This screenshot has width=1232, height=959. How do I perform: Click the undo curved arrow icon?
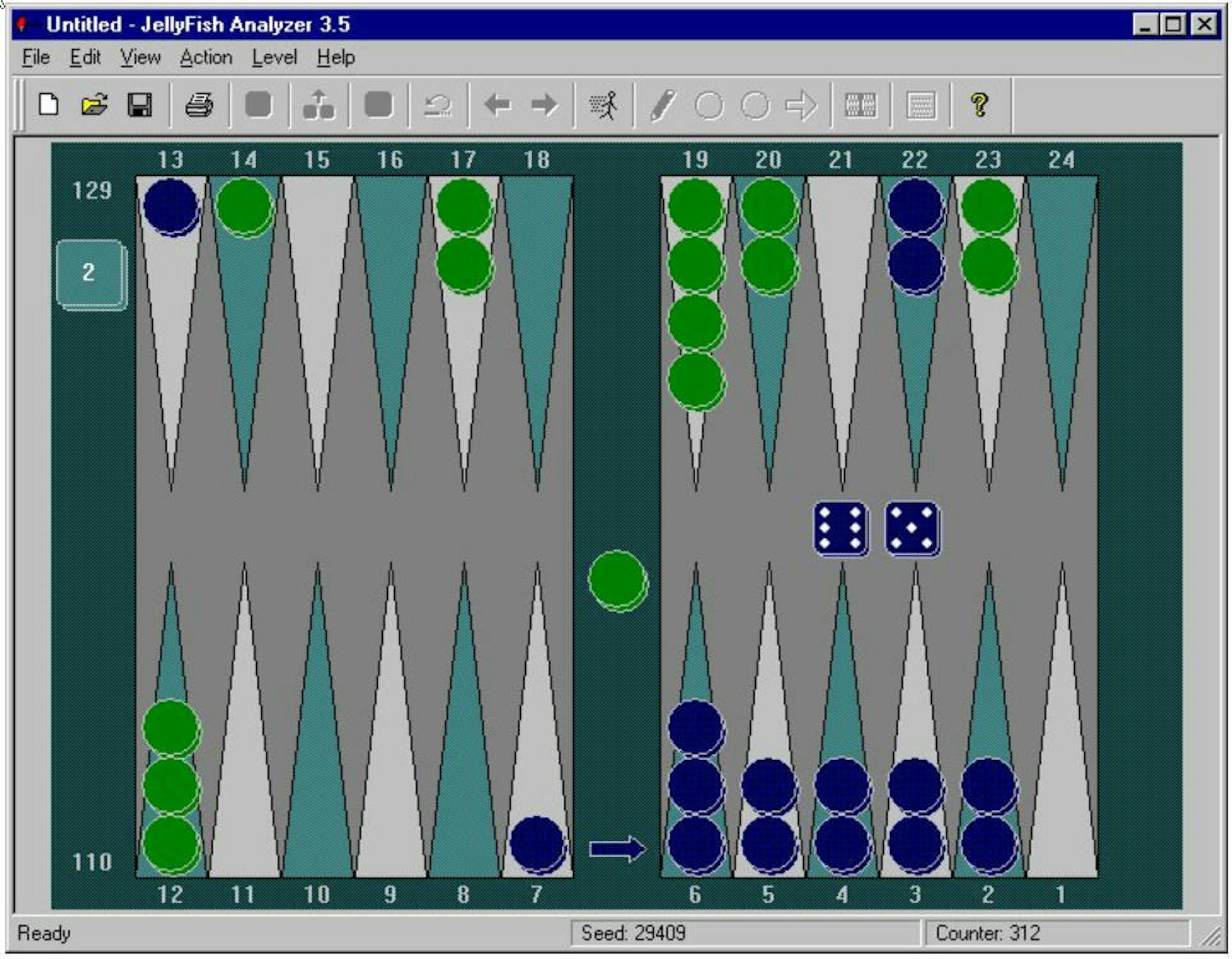tap(438, 104)
